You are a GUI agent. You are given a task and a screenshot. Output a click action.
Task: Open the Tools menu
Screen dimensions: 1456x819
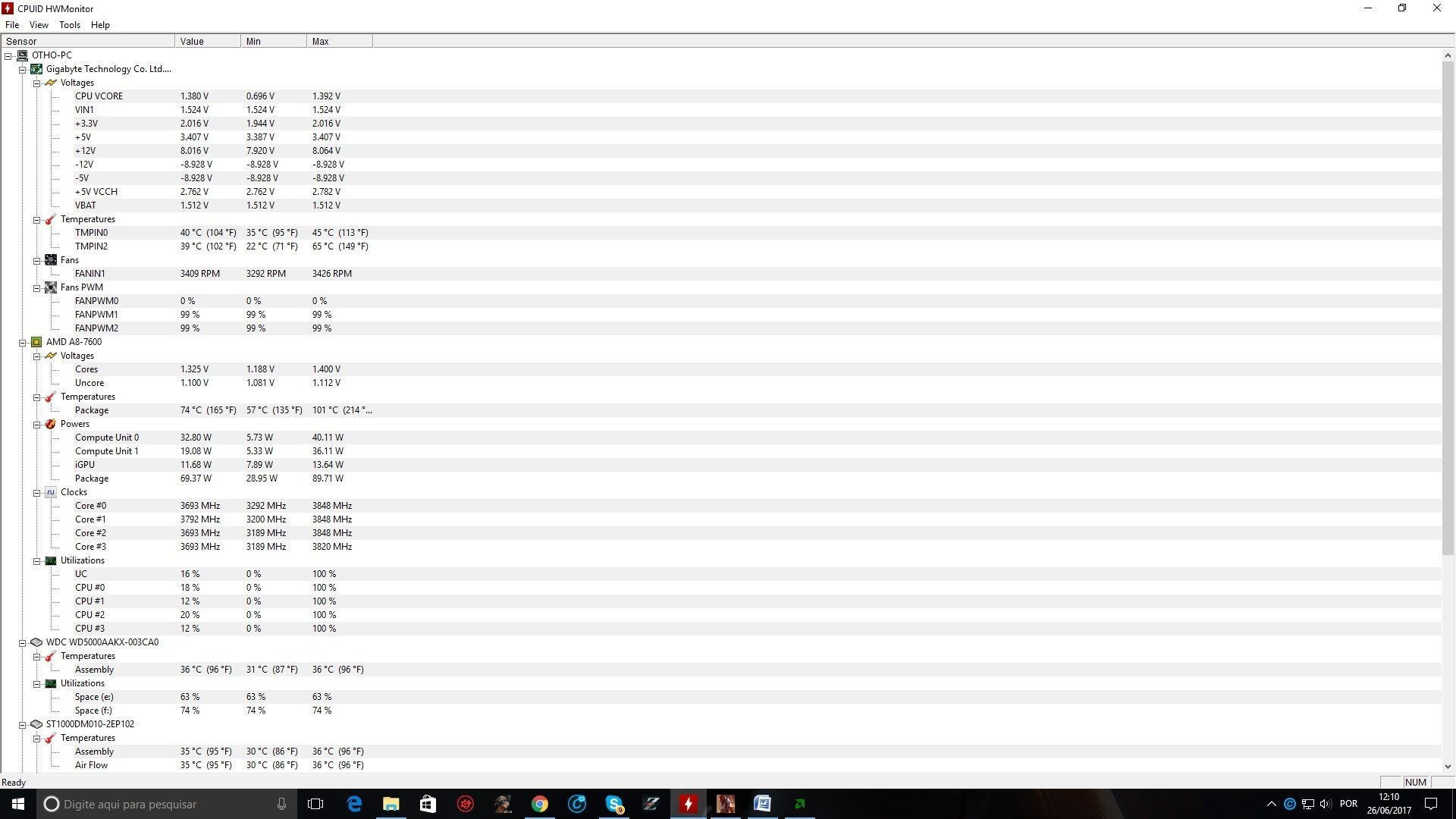point(70,25)
